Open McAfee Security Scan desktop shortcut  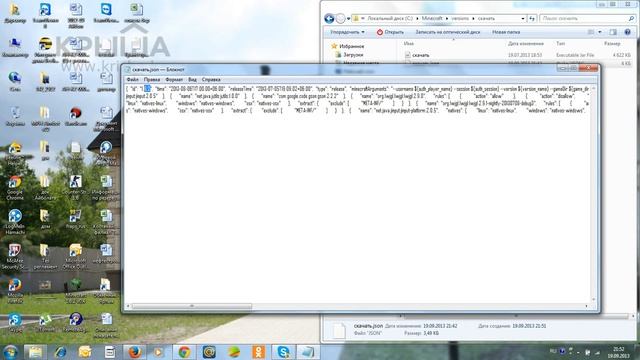15,257
